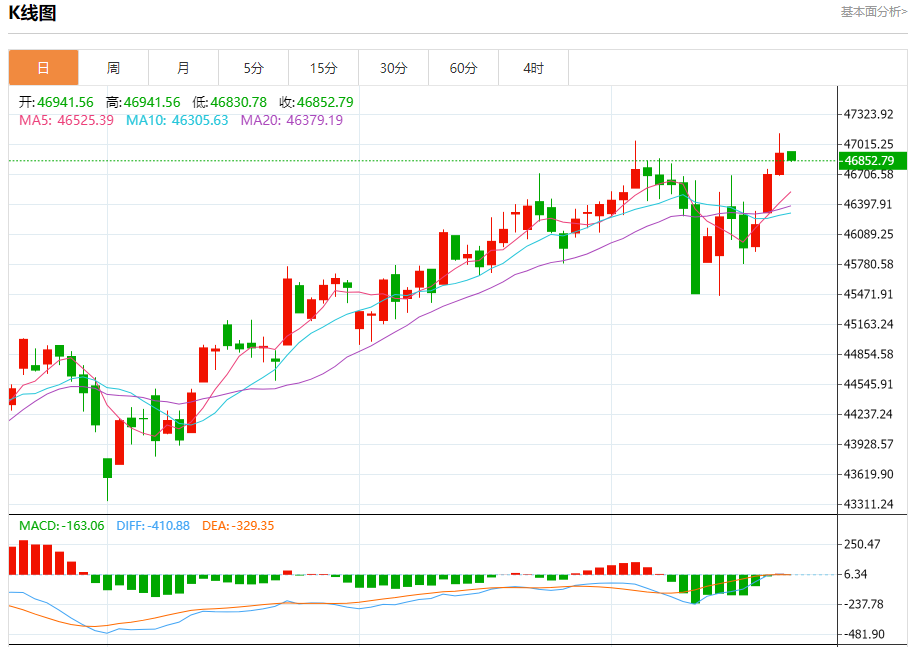The width and height of the screenshot is (913, 647).
Task: Choose the 30分 interval tab
Action: 393,68
